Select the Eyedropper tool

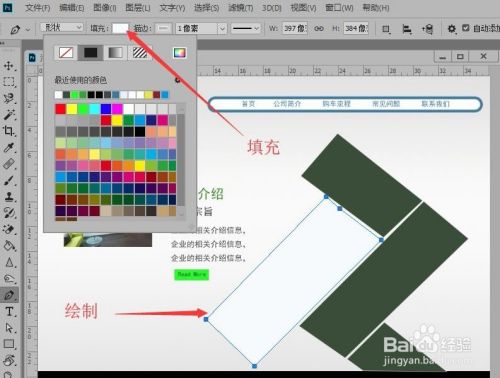(x=9, y=147)
